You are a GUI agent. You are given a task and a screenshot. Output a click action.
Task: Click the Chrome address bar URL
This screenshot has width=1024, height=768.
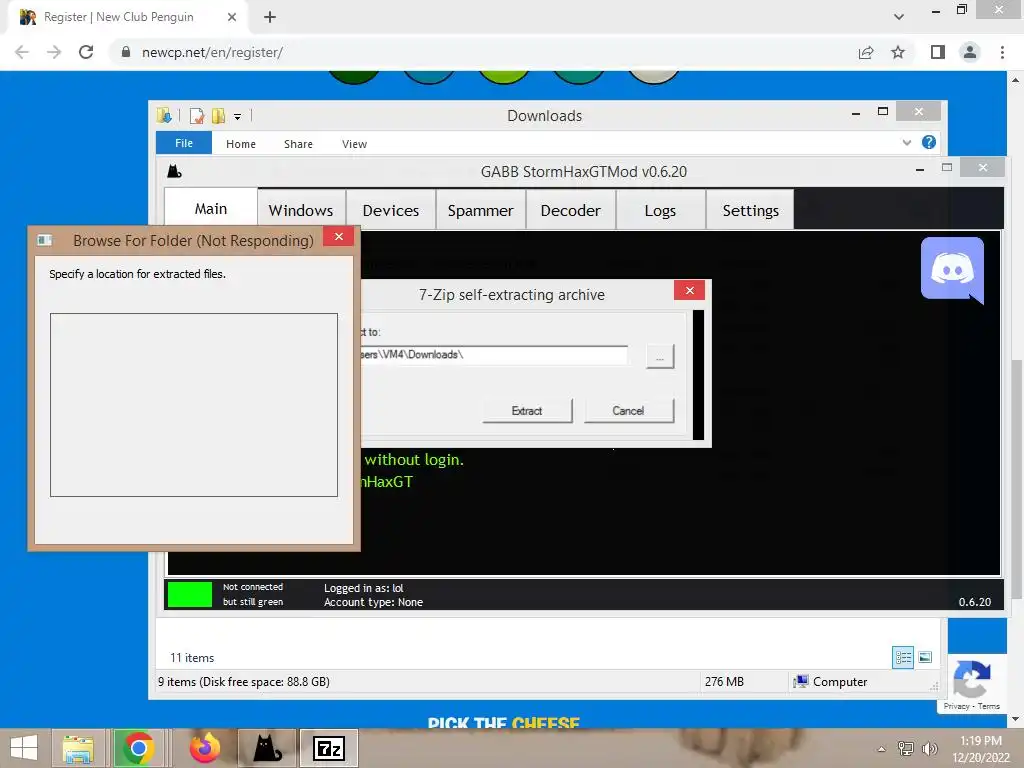pyautogui.click(x=212, y=52)
